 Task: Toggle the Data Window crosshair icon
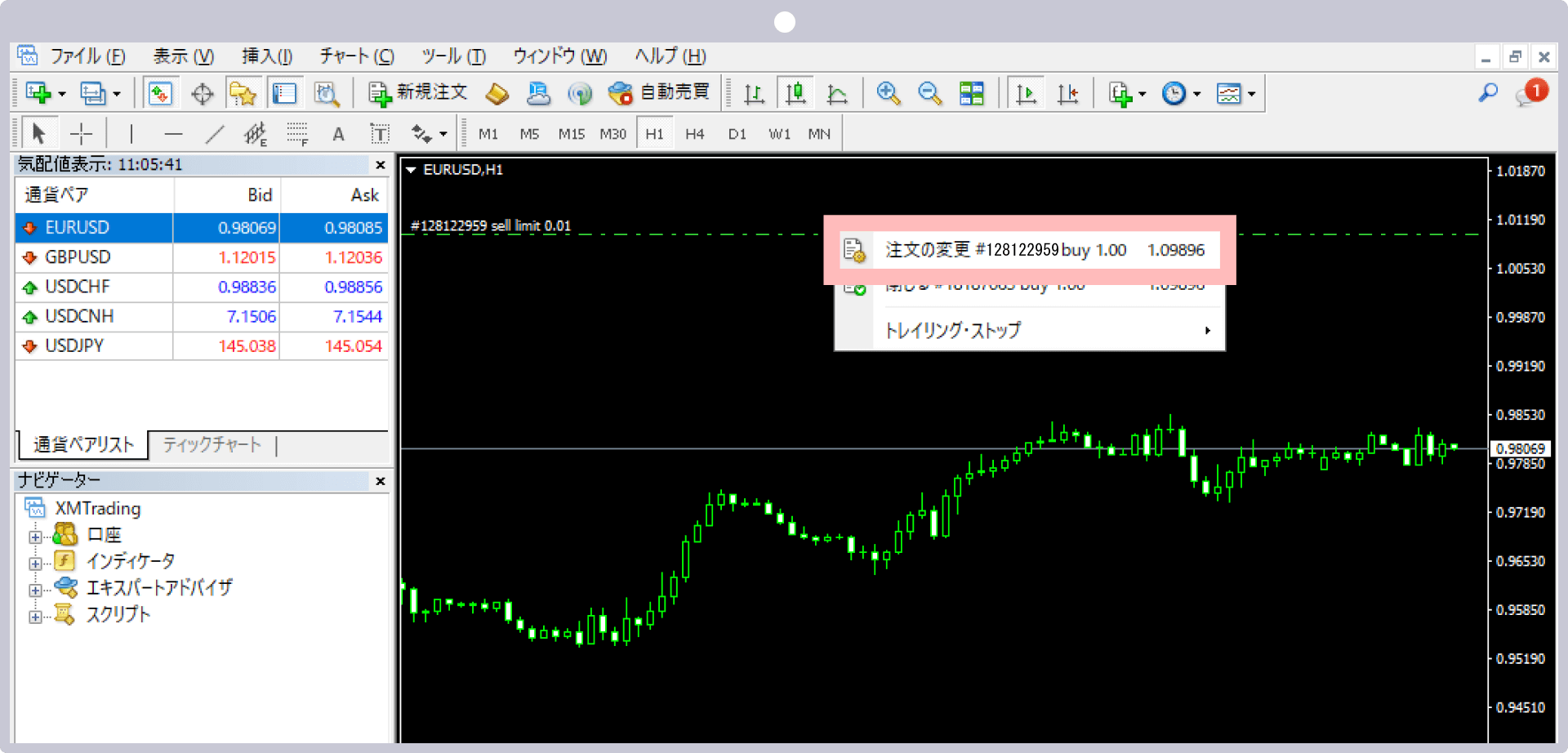coord(202,94)
